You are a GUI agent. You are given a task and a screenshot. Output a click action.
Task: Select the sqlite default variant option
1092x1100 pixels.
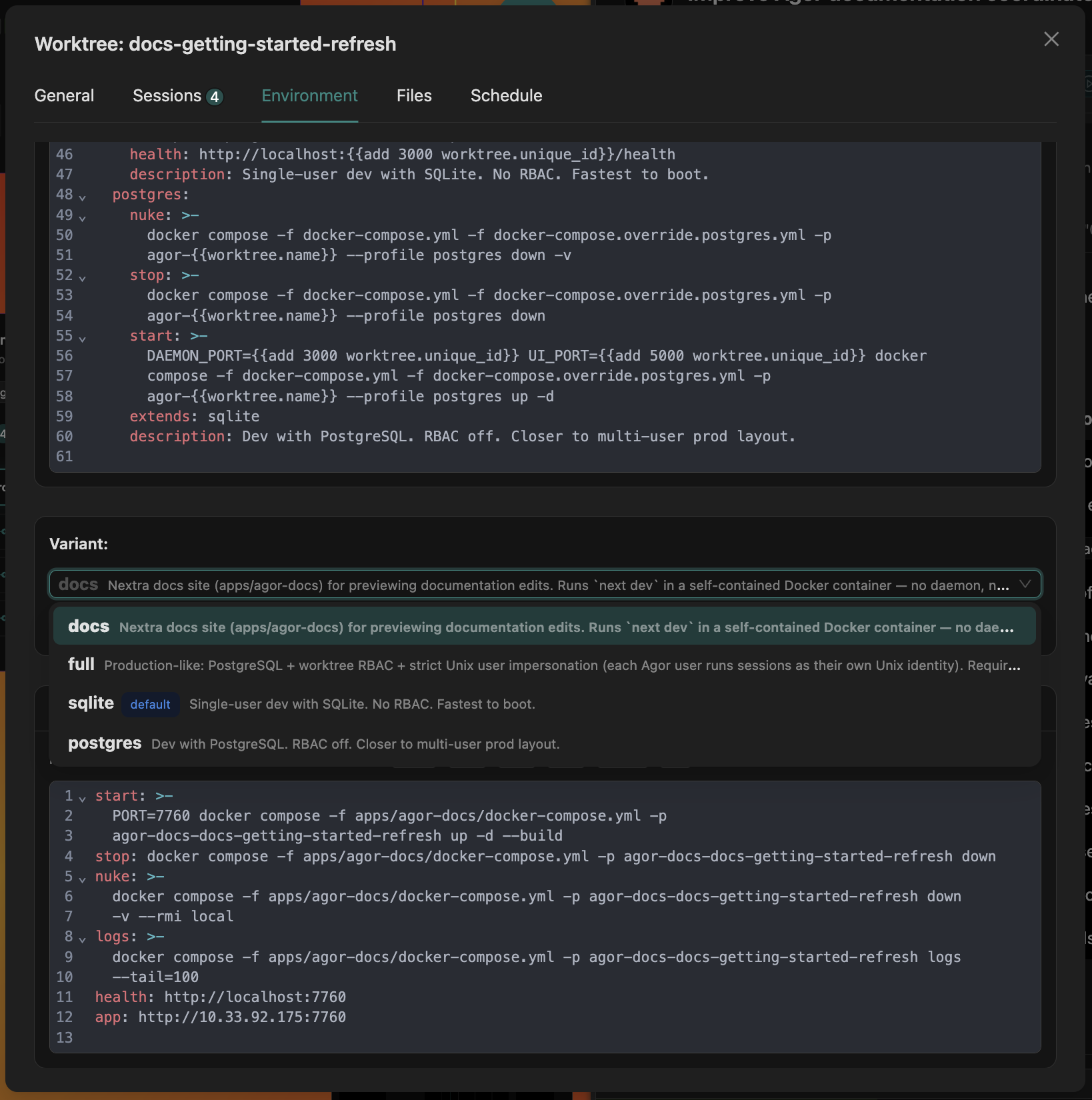click(x=545, y=704)
